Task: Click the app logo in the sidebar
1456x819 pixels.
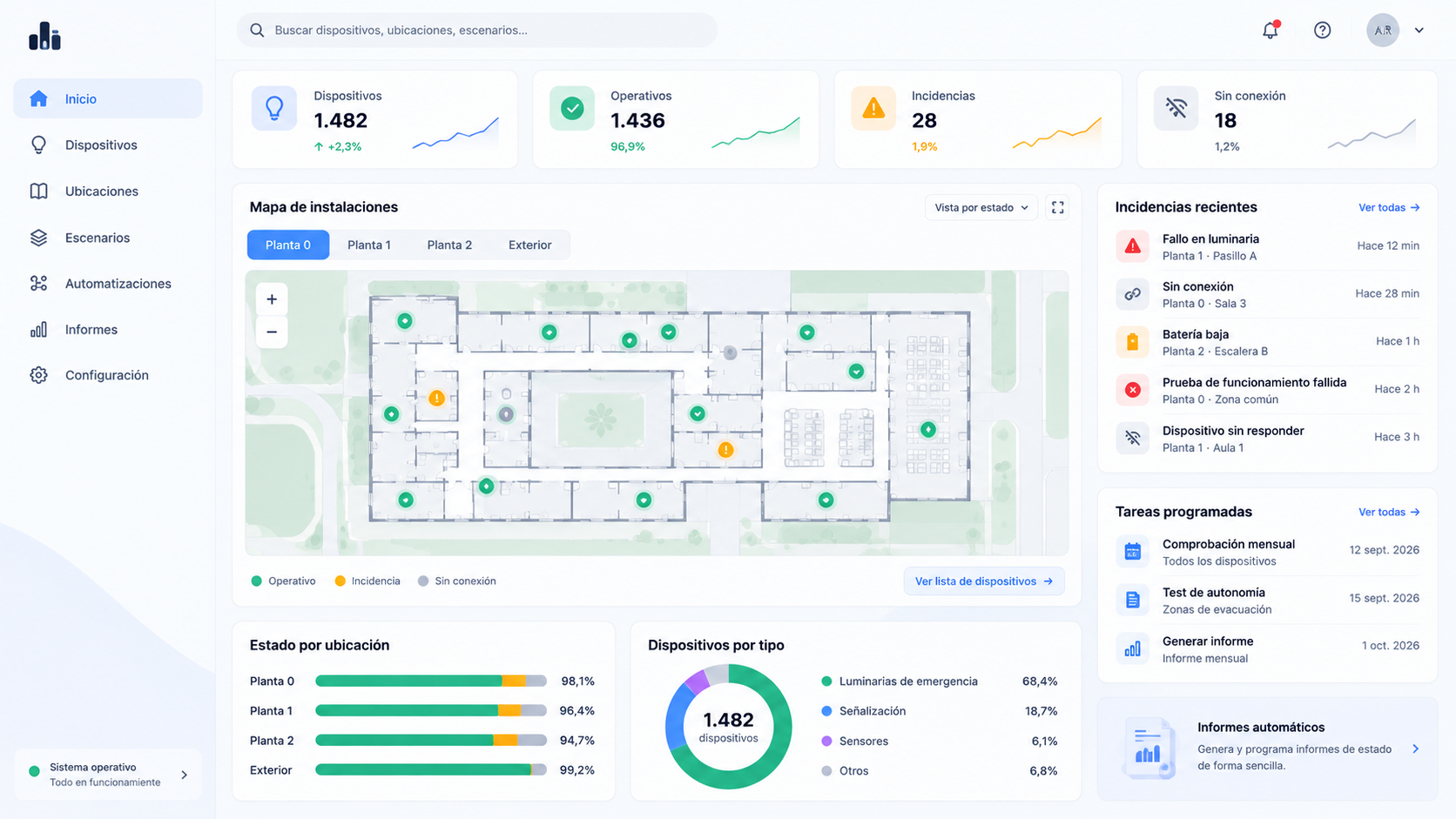Action: 44,36
